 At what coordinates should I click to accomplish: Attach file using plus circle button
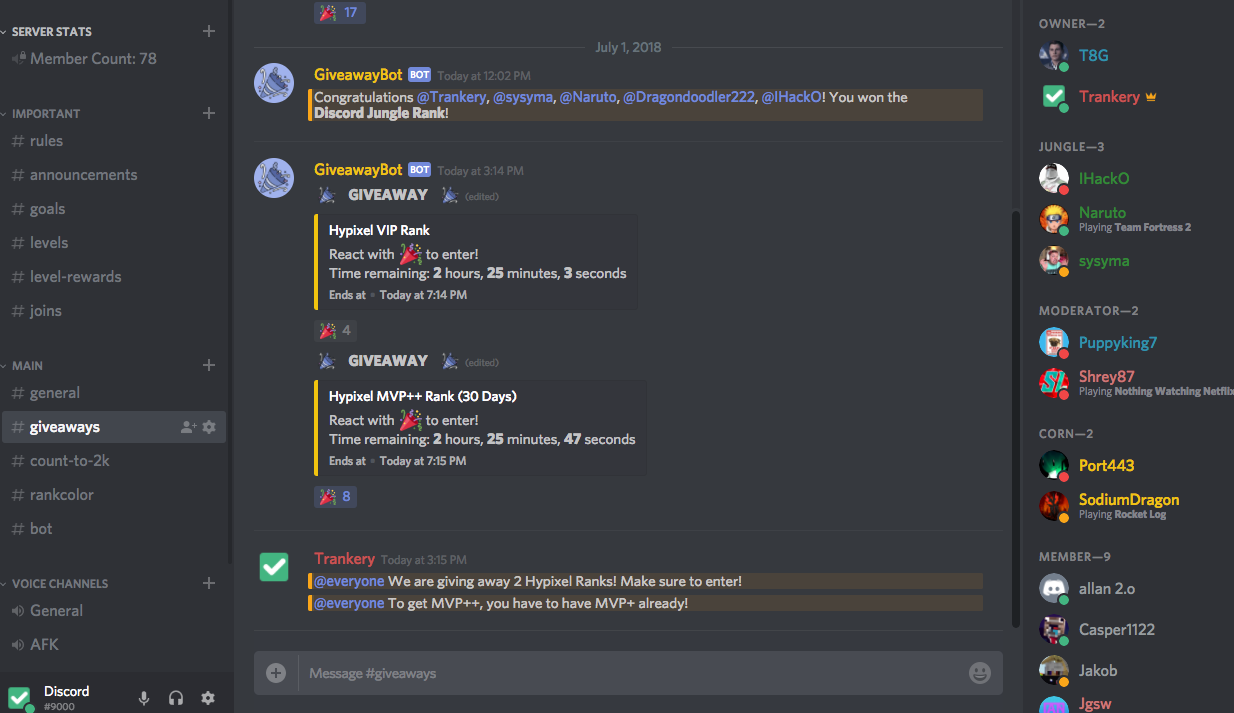coord(276,673)
